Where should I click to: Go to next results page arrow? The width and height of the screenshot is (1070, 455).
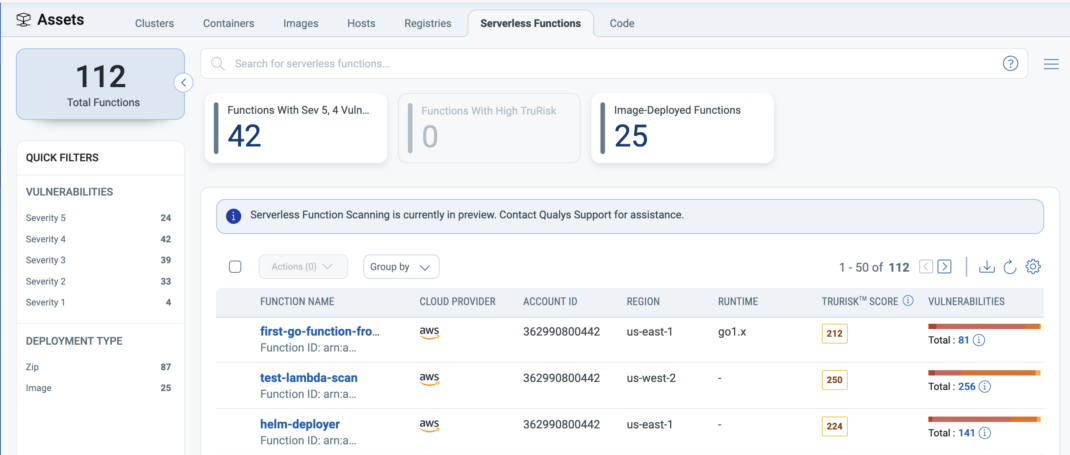tap(944, 267)
